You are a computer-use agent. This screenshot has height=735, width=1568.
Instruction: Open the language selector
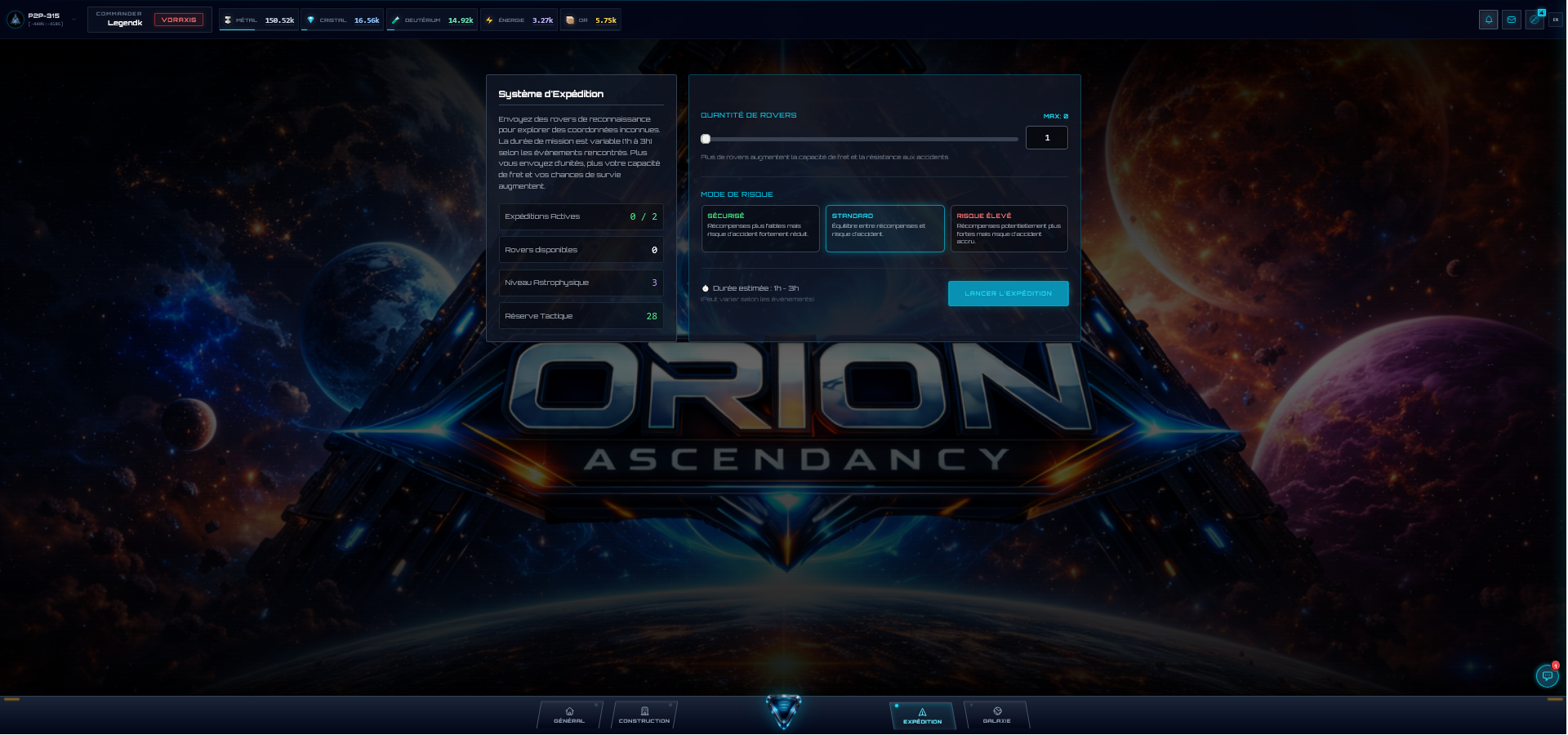coord(1556,20)
